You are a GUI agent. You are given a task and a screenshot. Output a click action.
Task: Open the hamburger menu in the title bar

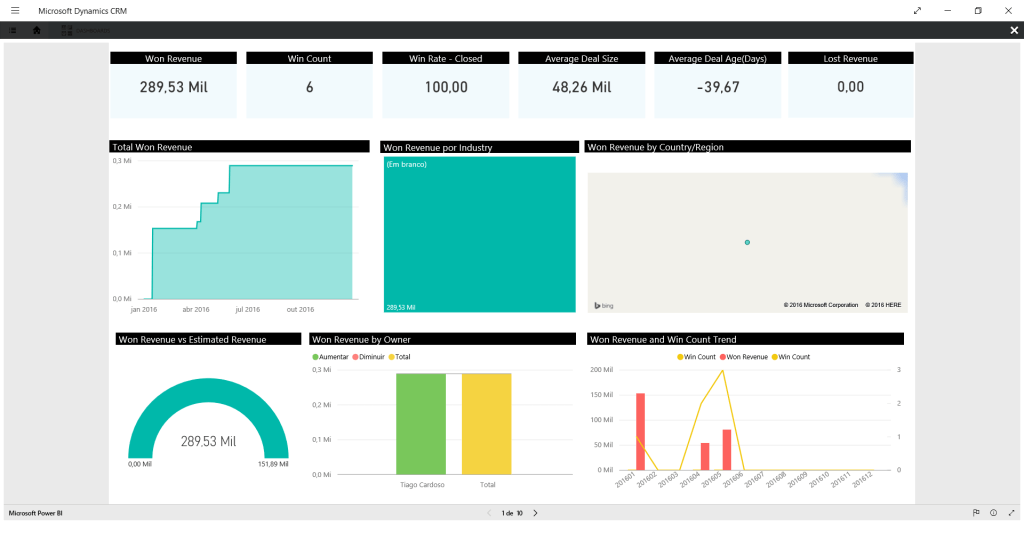click(15, 10)
